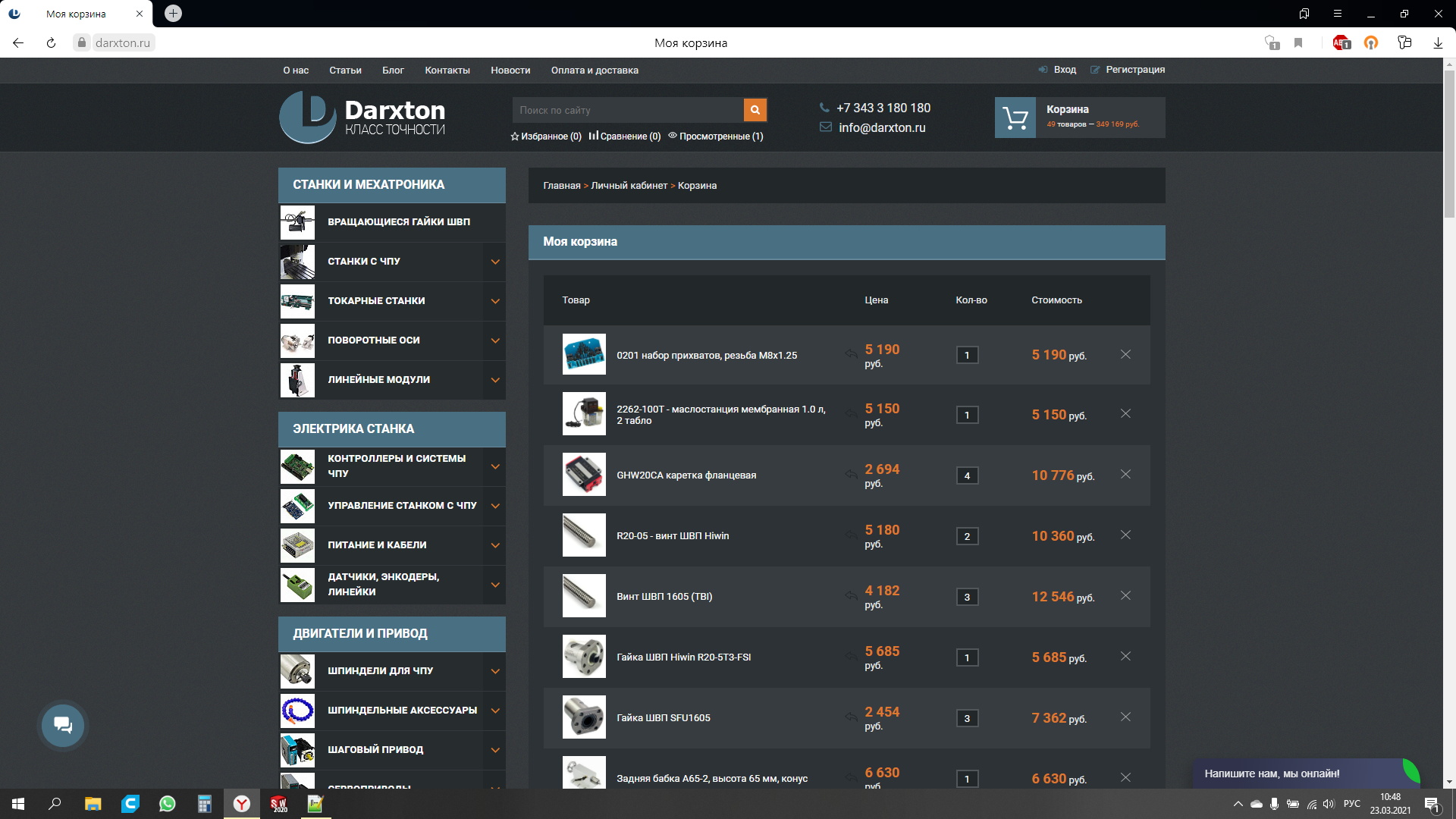This screenshot has width=1456, height=819.
Task: Show Просмотренные viewed items
Action: [715, 136]
